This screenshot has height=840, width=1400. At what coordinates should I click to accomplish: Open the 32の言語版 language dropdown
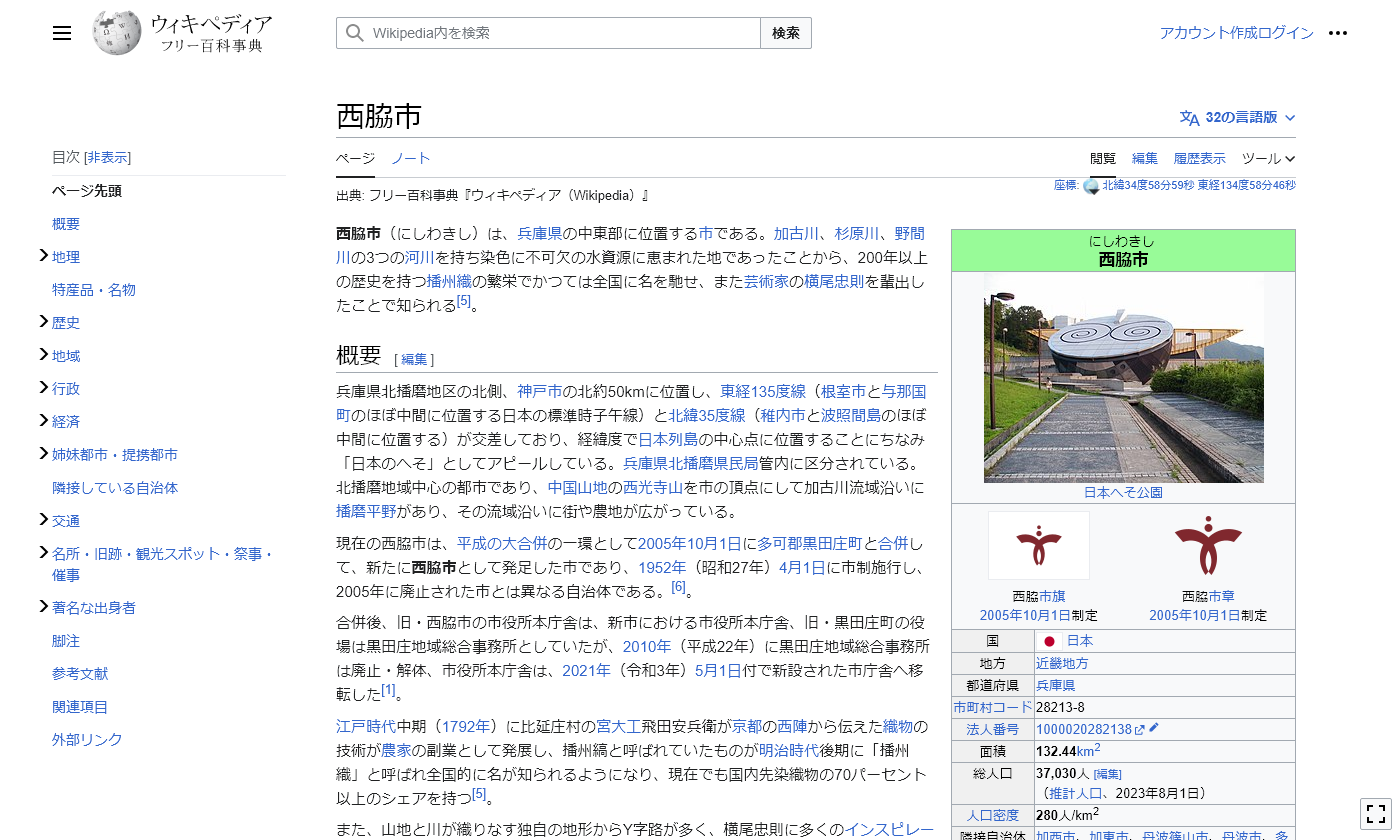point(1238,118)
